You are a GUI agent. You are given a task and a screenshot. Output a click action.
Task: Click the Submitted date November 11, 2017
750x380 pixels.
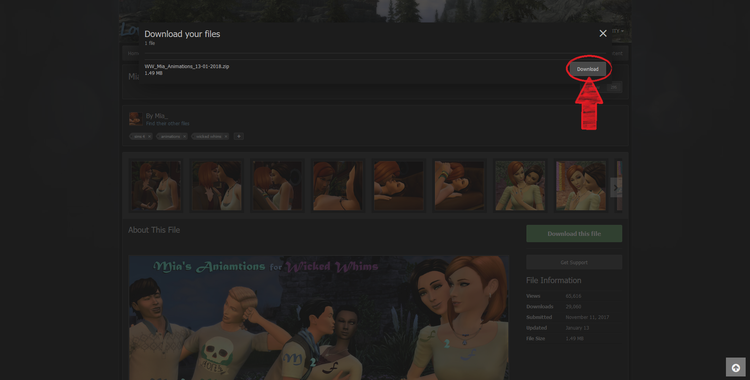coord(587,317)
